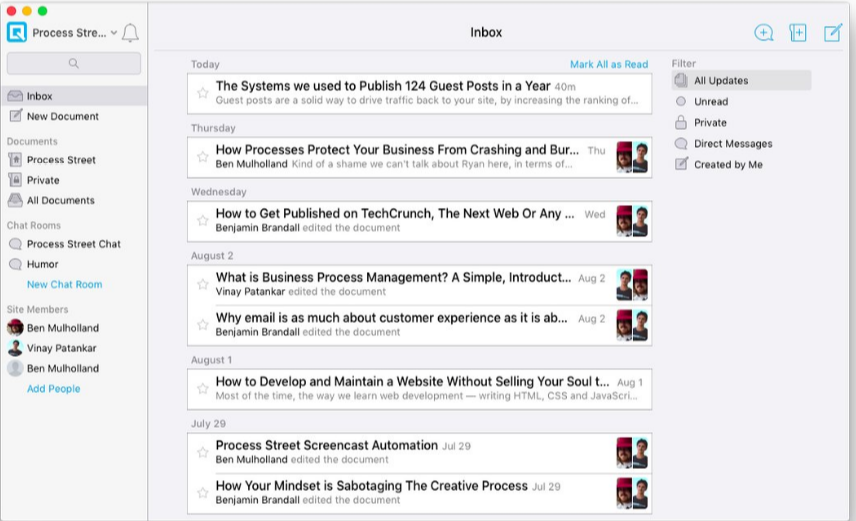The image size is (856, 521).
Task: Open 'The Systems we used to Publish 124 Guest Posts'
Action: coord(419,93)
